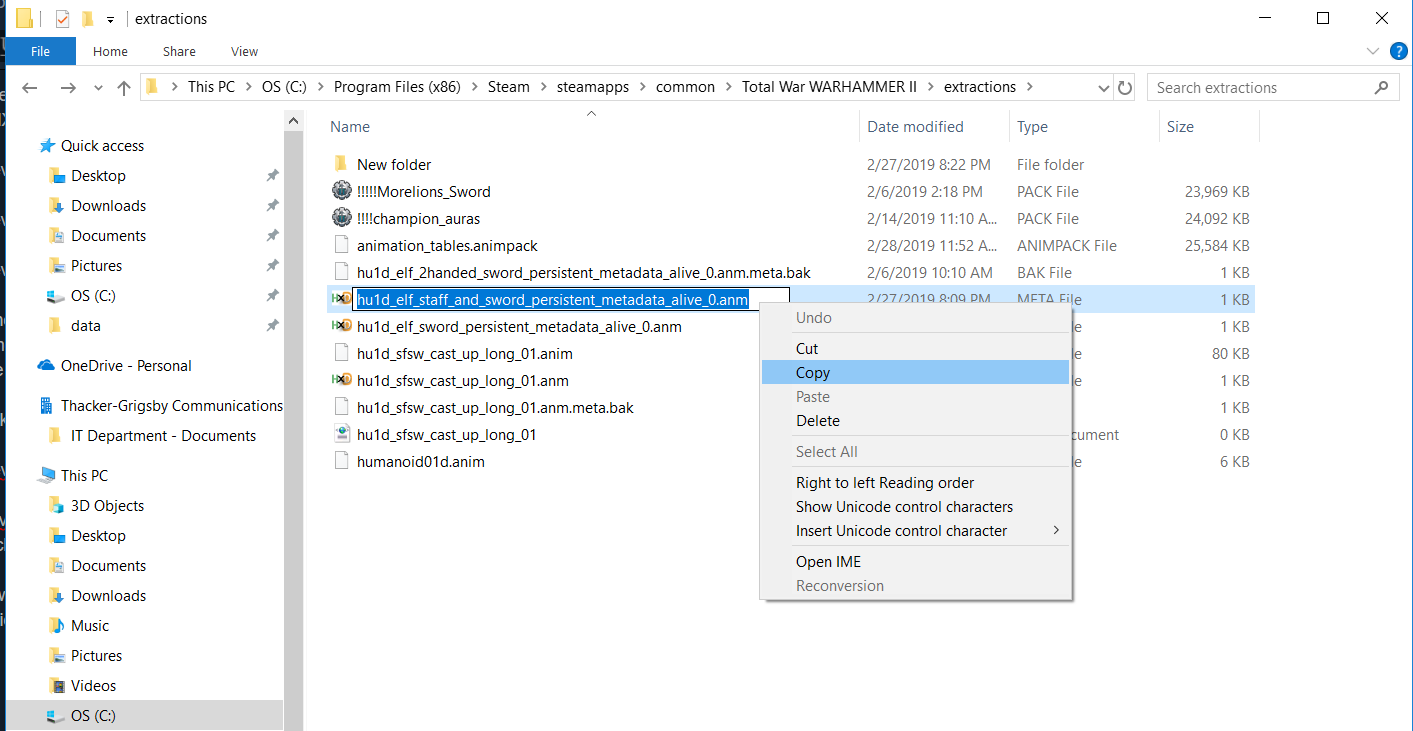1413x731 pixels.
Task: Sort by Date modified column header
Action: coord(915,127)
